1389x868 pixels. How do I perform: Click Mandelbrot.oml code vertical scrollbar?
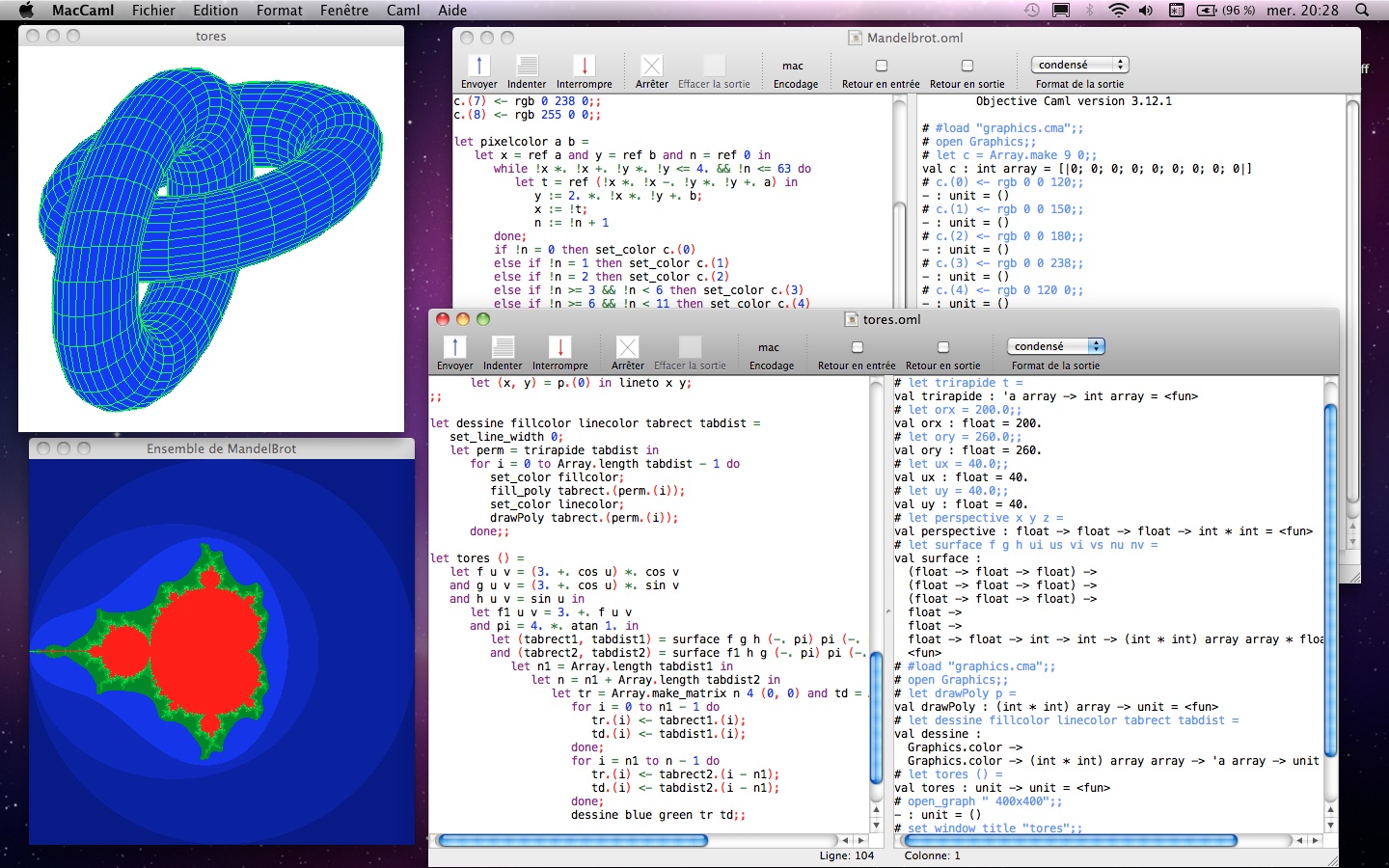(900, 203)
